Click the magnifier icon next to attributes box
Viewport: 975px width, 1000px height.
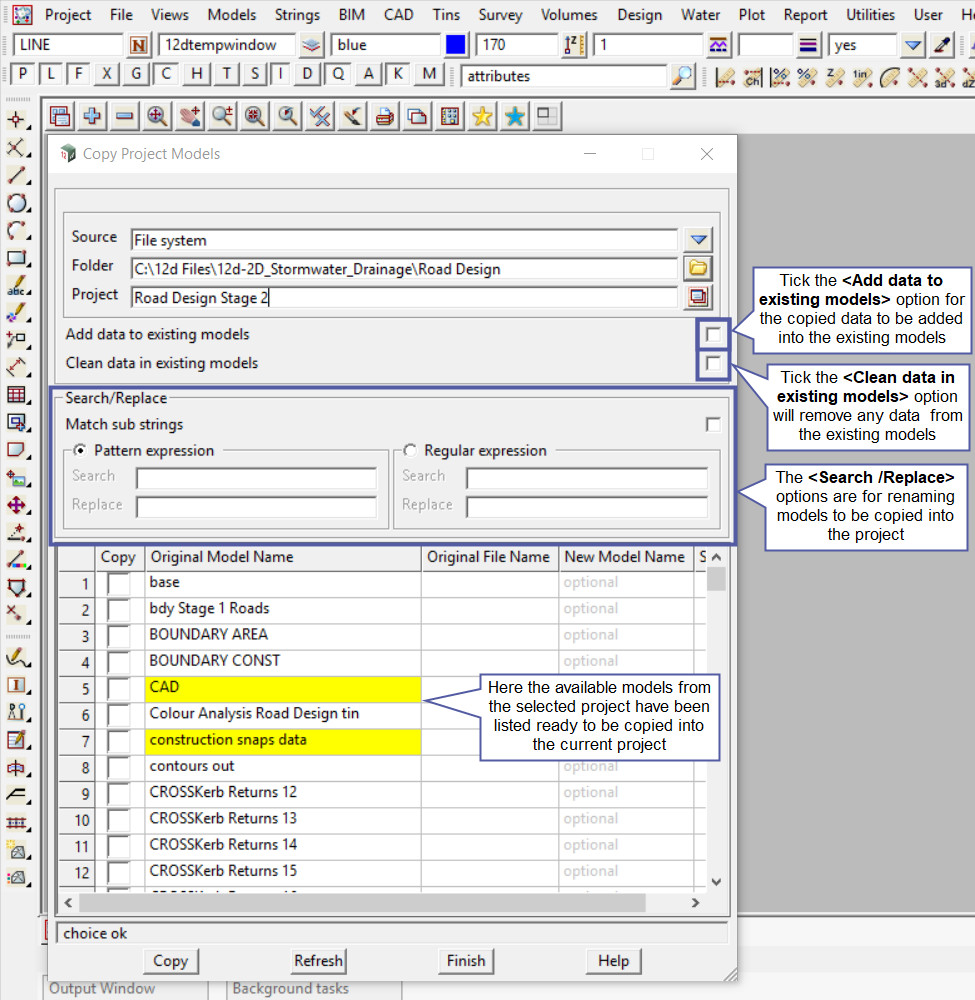682,76
